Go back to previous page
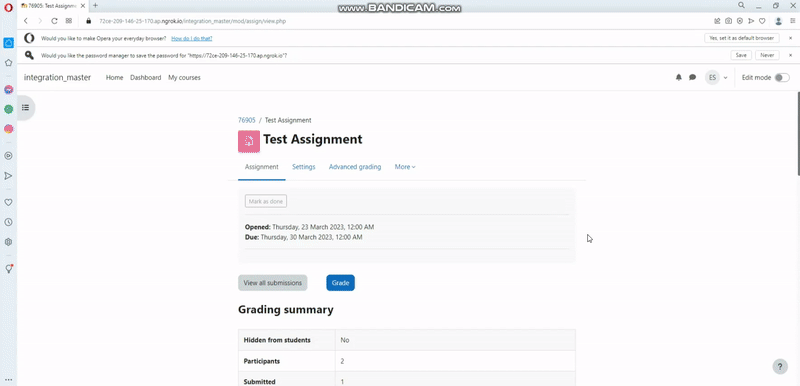 26,21
